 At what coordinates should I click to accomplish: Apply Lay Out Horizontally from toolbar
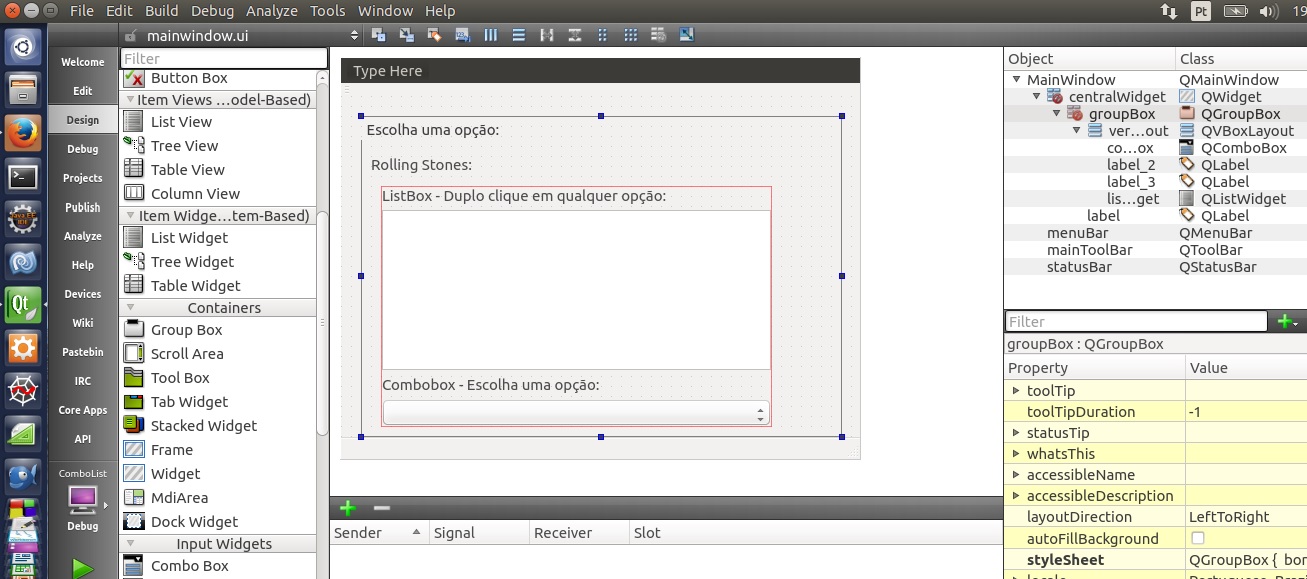490,35
